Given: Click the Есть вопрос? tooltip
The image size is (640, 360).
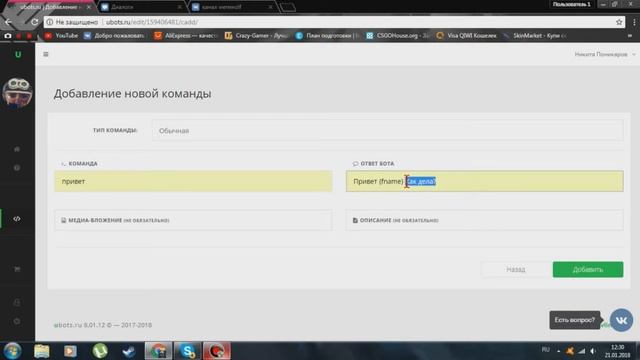Looking at the screenshot, I should tap(575, 320).
